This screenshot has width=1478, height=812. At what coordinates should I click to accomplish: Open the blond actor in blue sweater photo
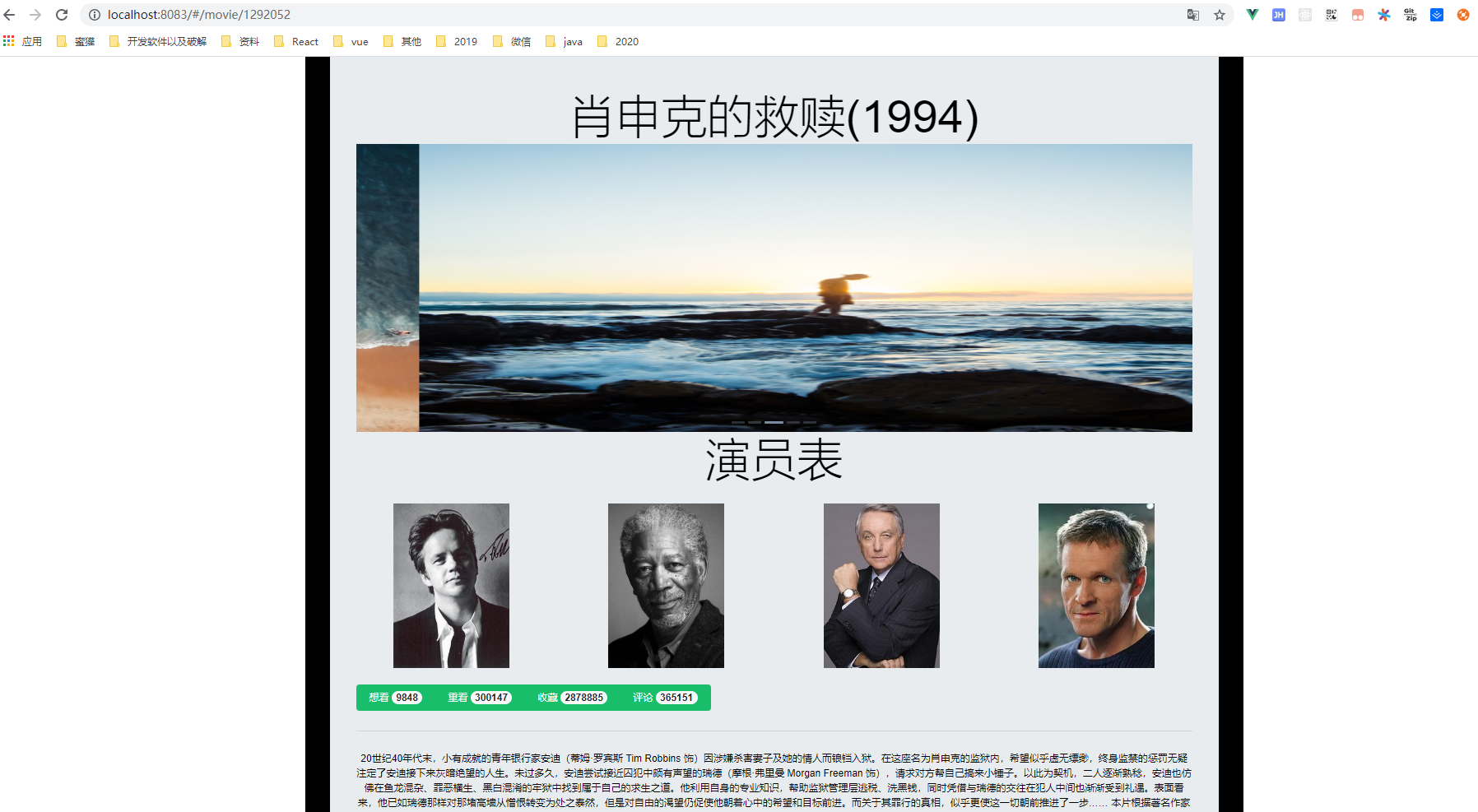1096,586
